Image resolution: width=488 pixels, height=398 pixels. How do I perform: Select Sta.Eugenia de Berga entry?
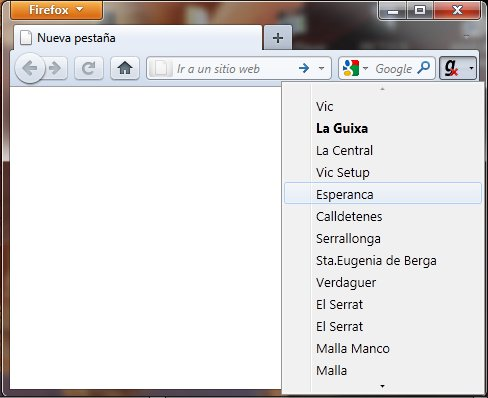pos(383,261)
